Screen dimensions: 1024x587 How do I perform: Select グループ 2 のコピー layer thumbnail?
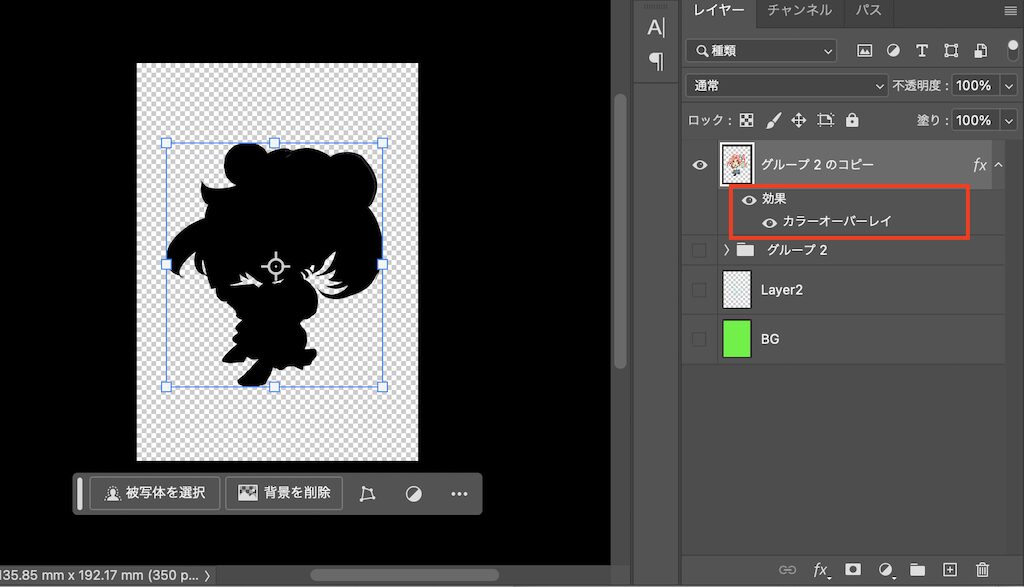click(737, 164)
